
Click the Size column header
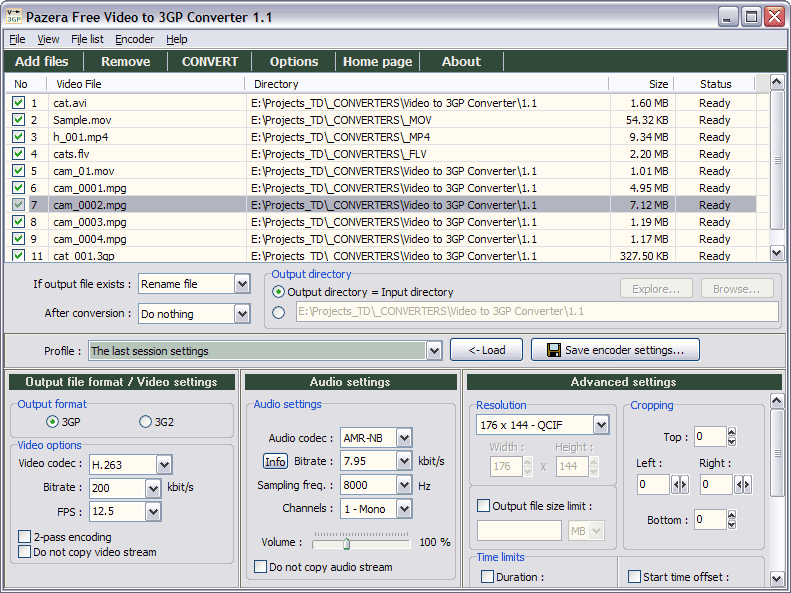641,84
